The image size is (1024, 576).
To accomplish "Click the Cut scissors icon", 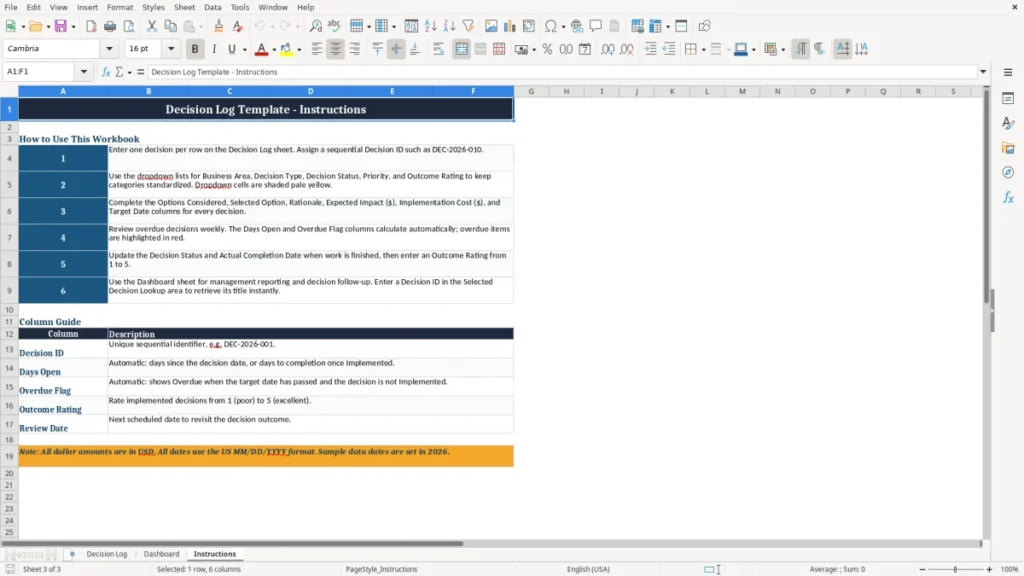I will [x=152, y=26].
